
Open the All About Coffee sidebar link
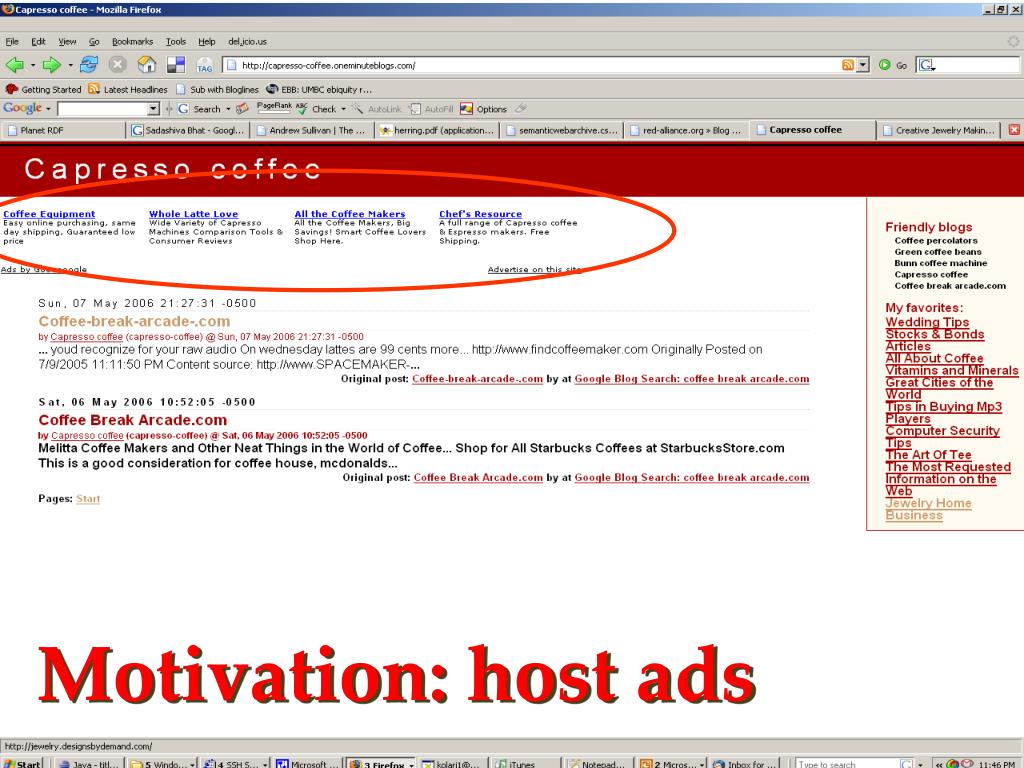click(935, 358)
